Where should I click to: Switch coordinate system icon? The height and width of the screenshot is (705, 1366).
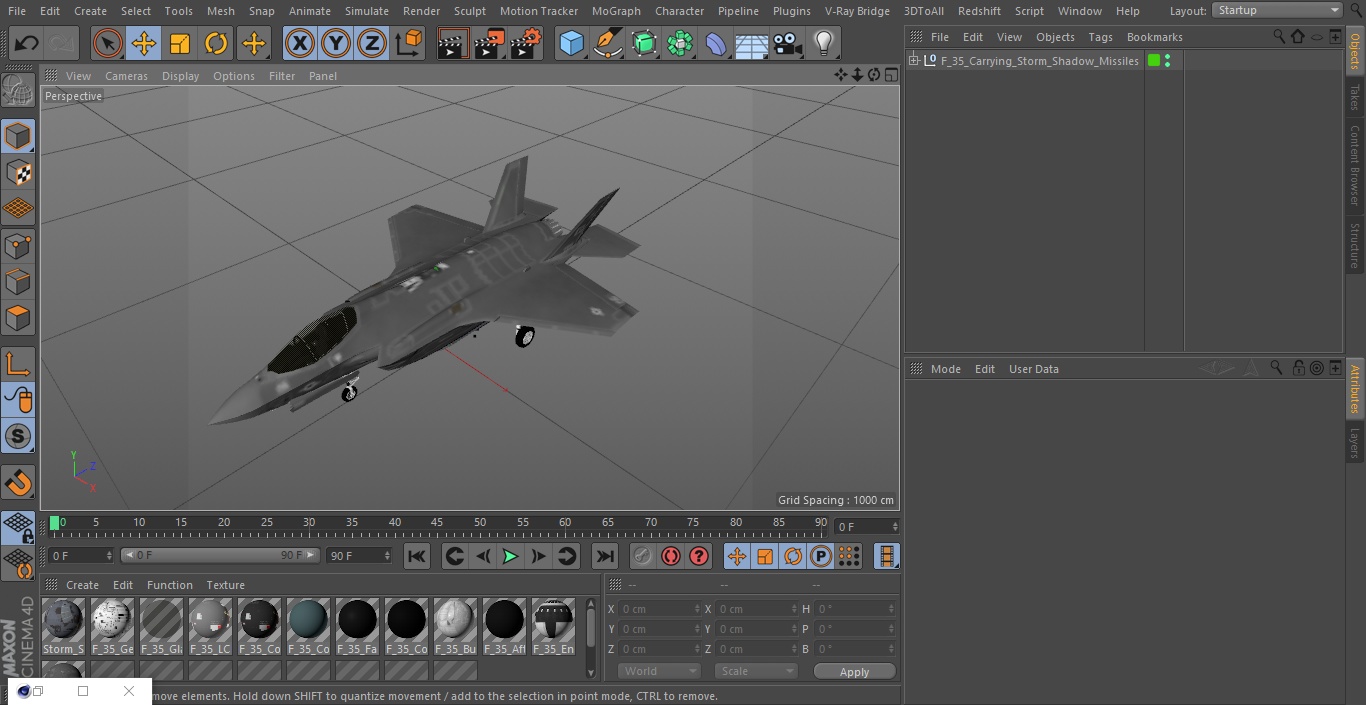click(409, 43)
